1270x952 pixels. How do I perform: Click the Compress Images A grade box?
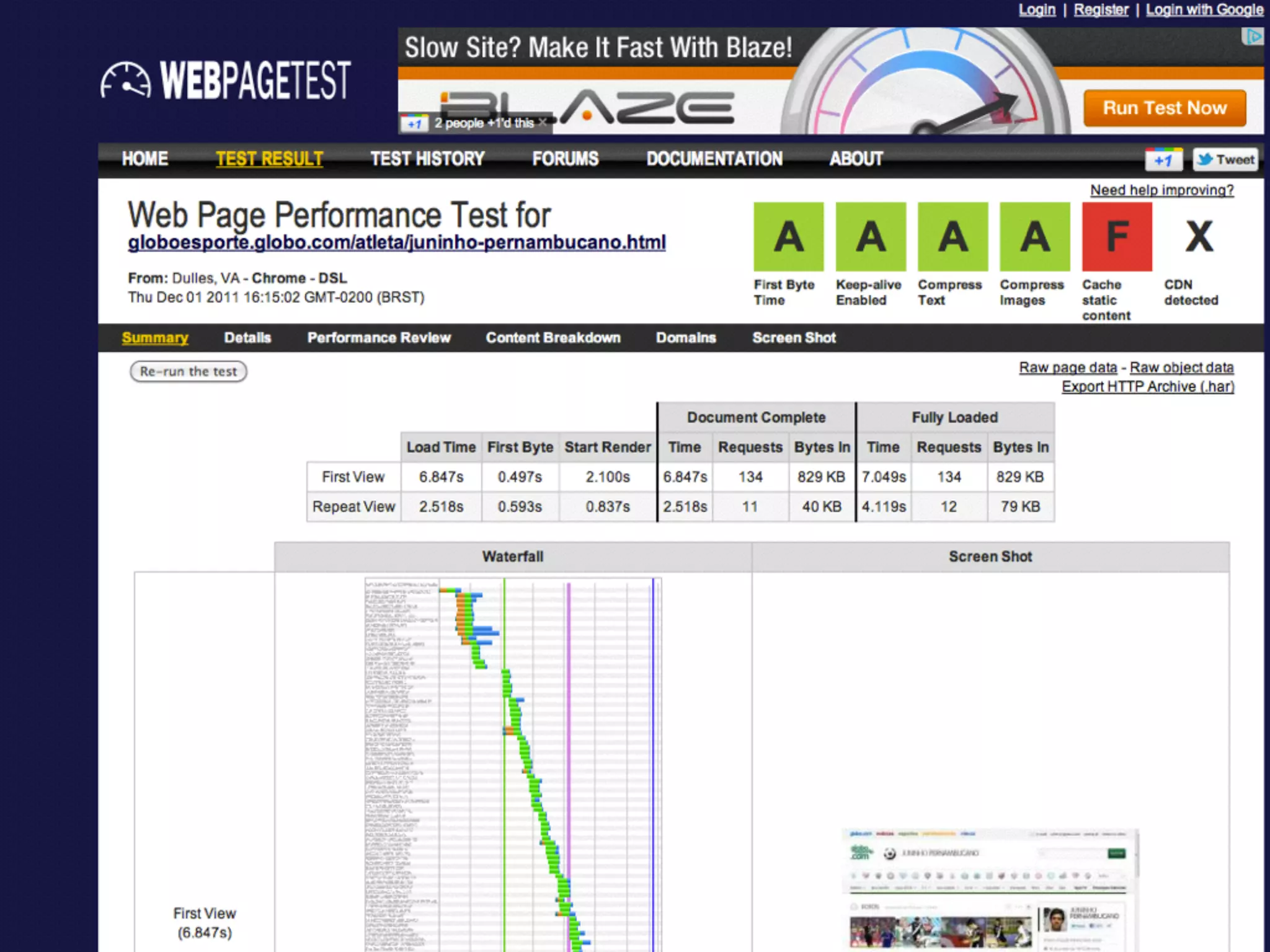point(1034,237)
